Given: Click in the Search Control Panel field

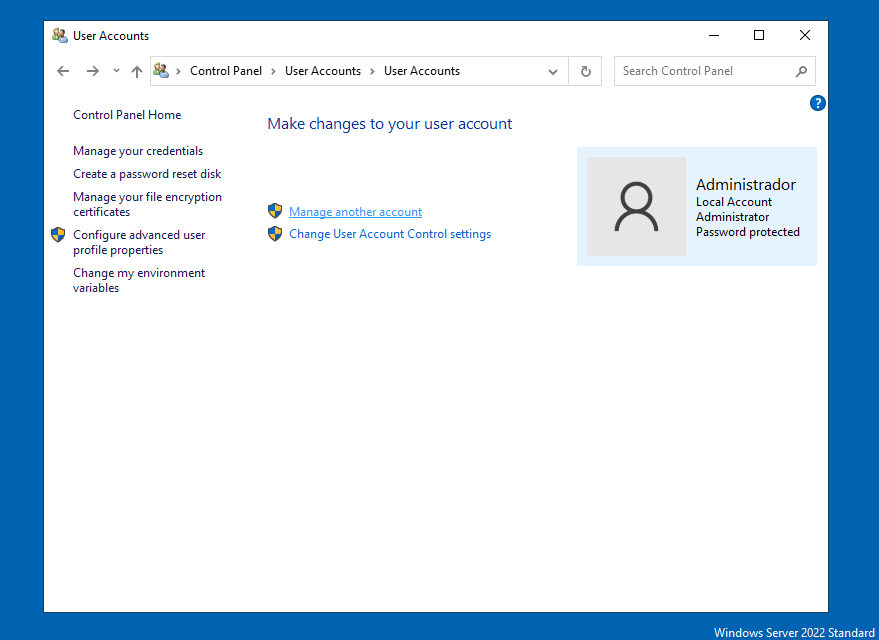Looking at the screenshot, I should tap(700, 71).
